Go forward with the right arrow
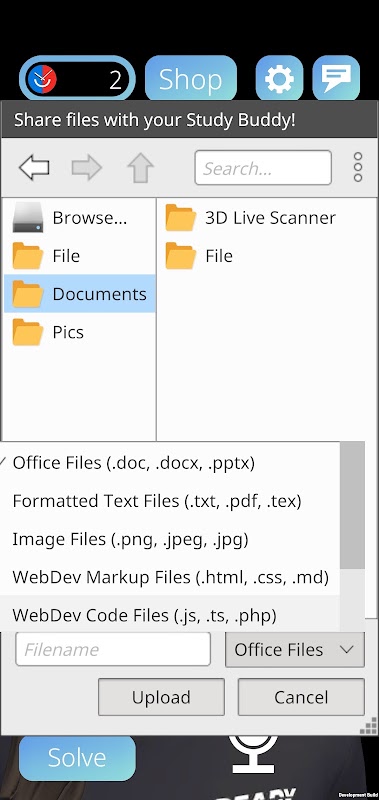 (87, 168)
